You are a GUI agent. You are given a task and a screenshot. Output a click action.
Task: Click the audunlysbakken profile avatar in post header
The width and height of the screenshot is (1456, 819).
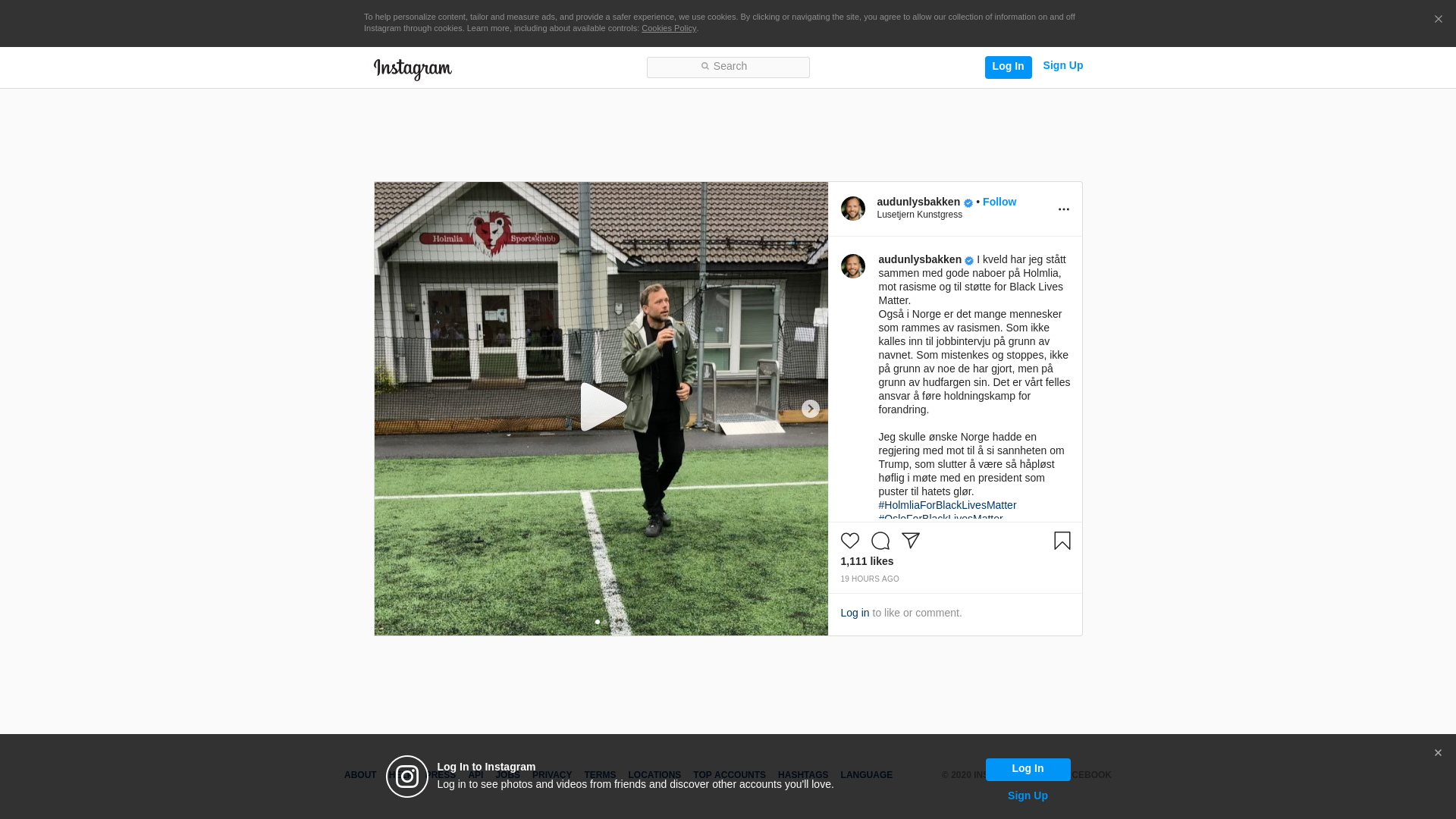[x=852, y=209]
